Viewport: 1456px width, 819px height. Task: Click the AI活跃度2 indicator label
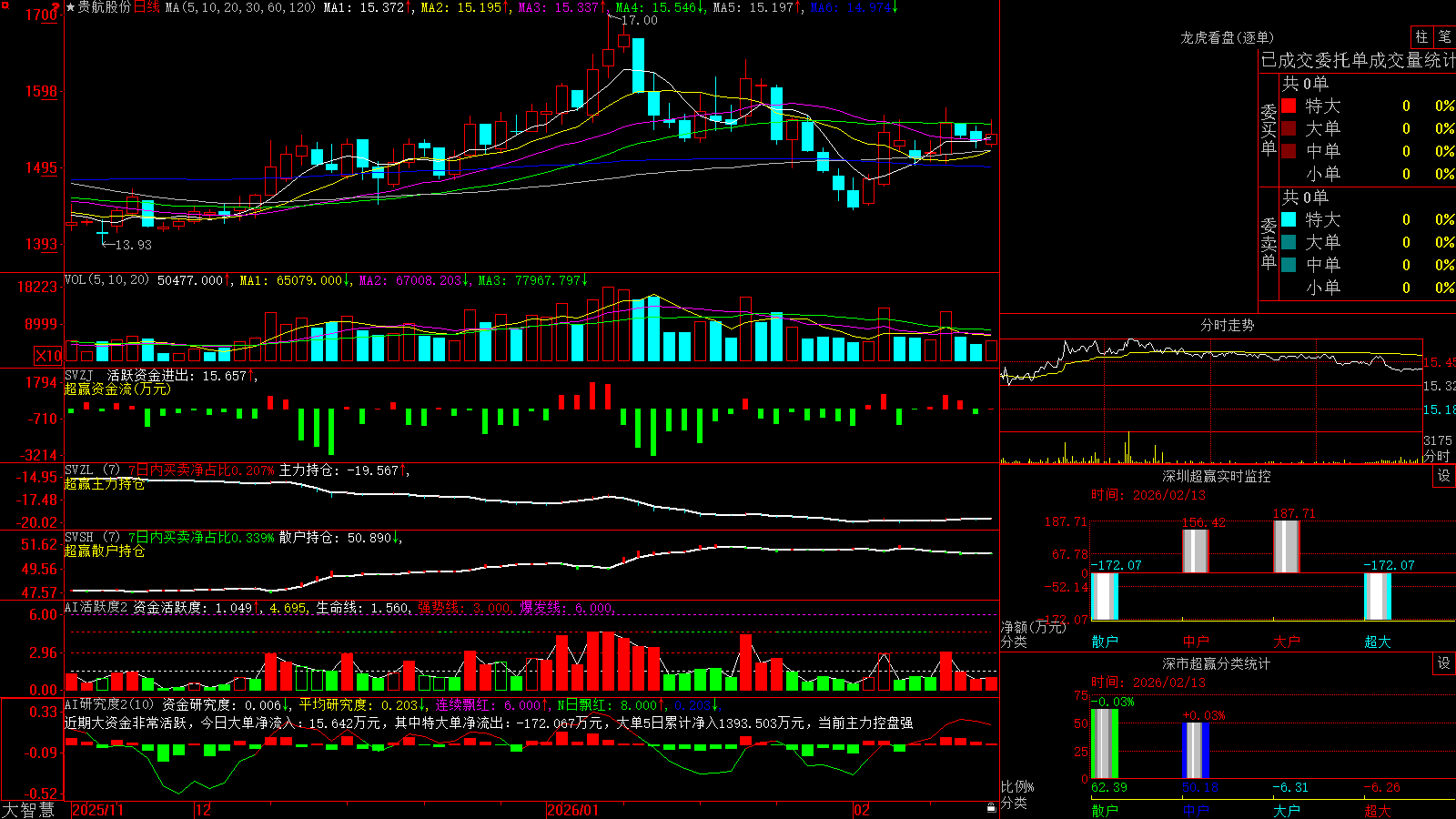coord(96,608)
